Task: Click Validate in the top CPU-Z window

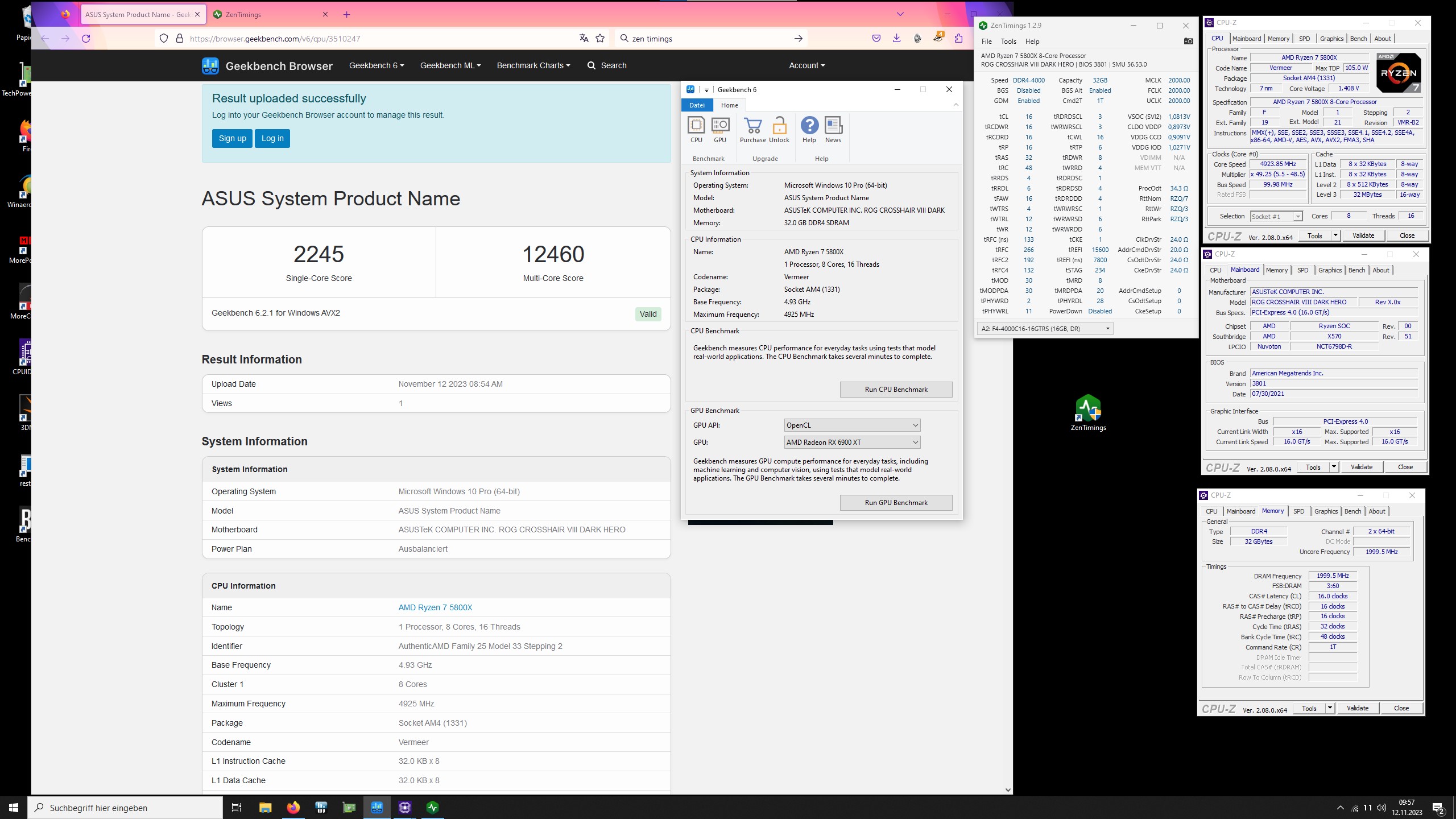Action: [1363, 235]
